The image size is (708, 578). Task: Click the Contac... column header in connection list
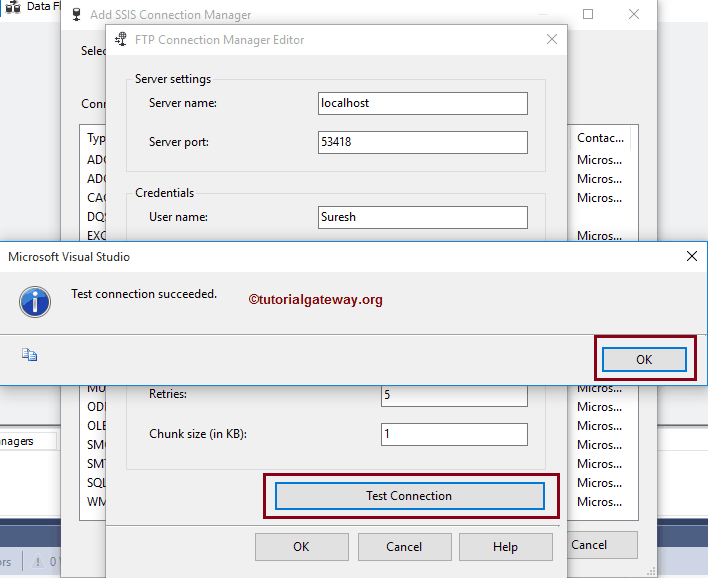(x=600, y=138)
